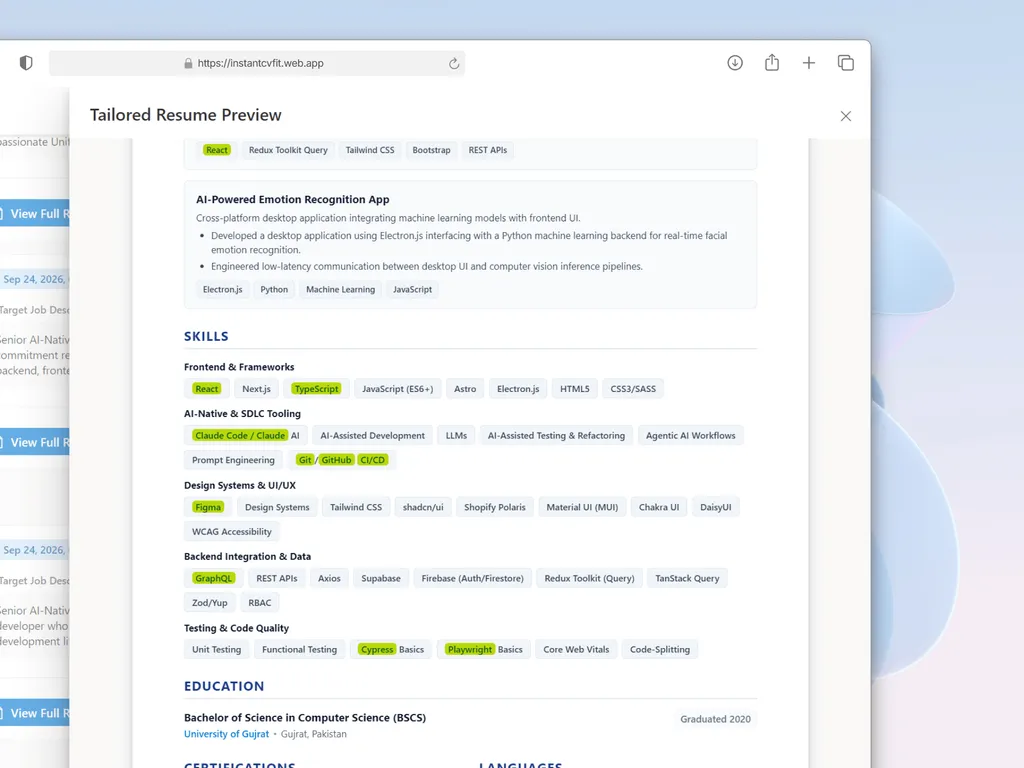Click the lock icon in the address bar
Image resolution: width=1024 pixels, height=768 pixels.
pyautogui.click(x=188, y=63)
